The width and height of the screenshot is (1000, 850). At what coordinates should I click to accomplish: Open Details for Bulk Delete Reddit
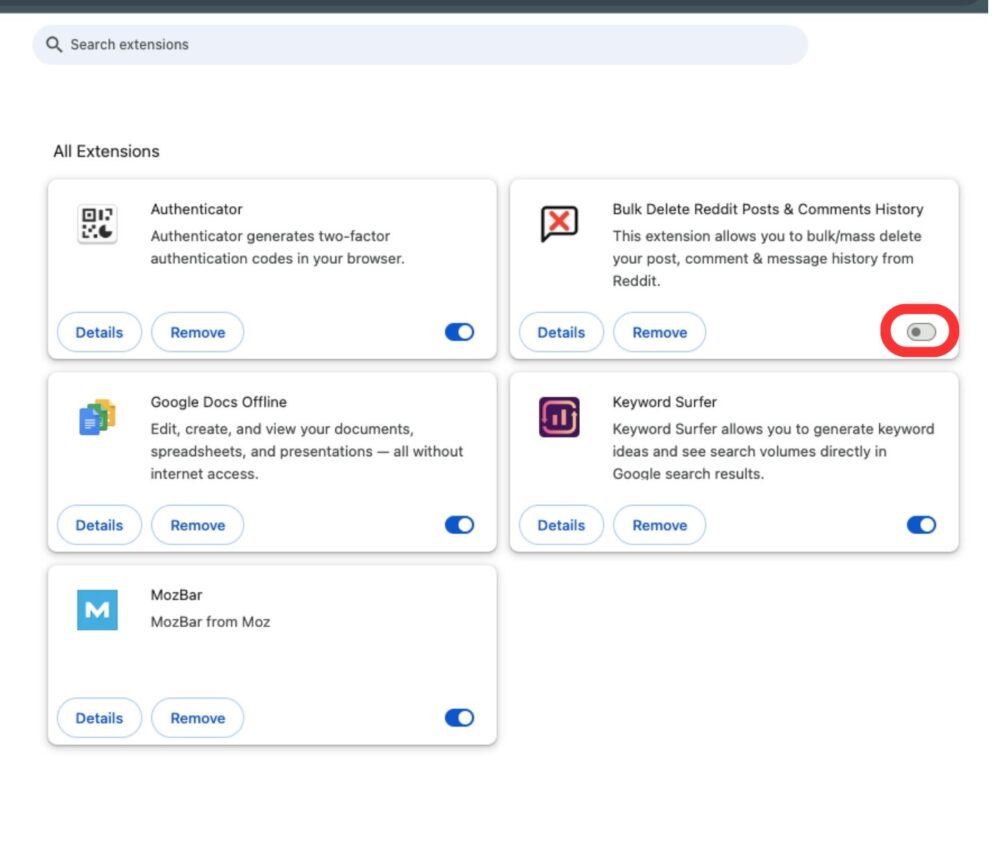561,331
